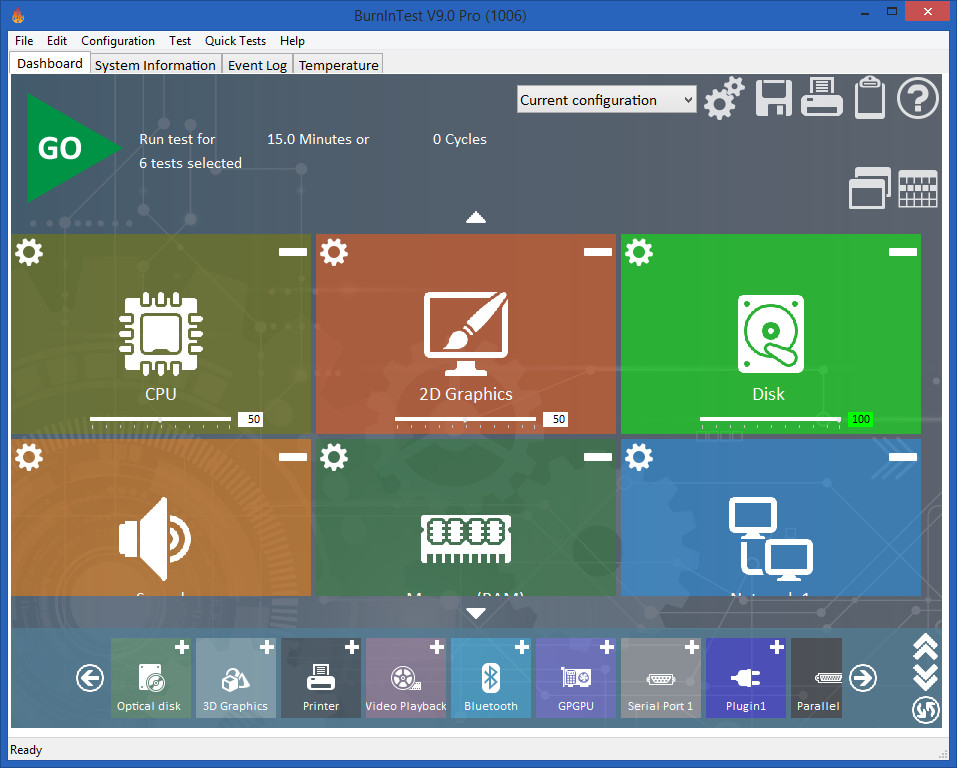Viewport: 957px width, 768px height.
Task: Click the CPU duty cycle value 50
Action: pyautogui.click(x=250, y=419)
